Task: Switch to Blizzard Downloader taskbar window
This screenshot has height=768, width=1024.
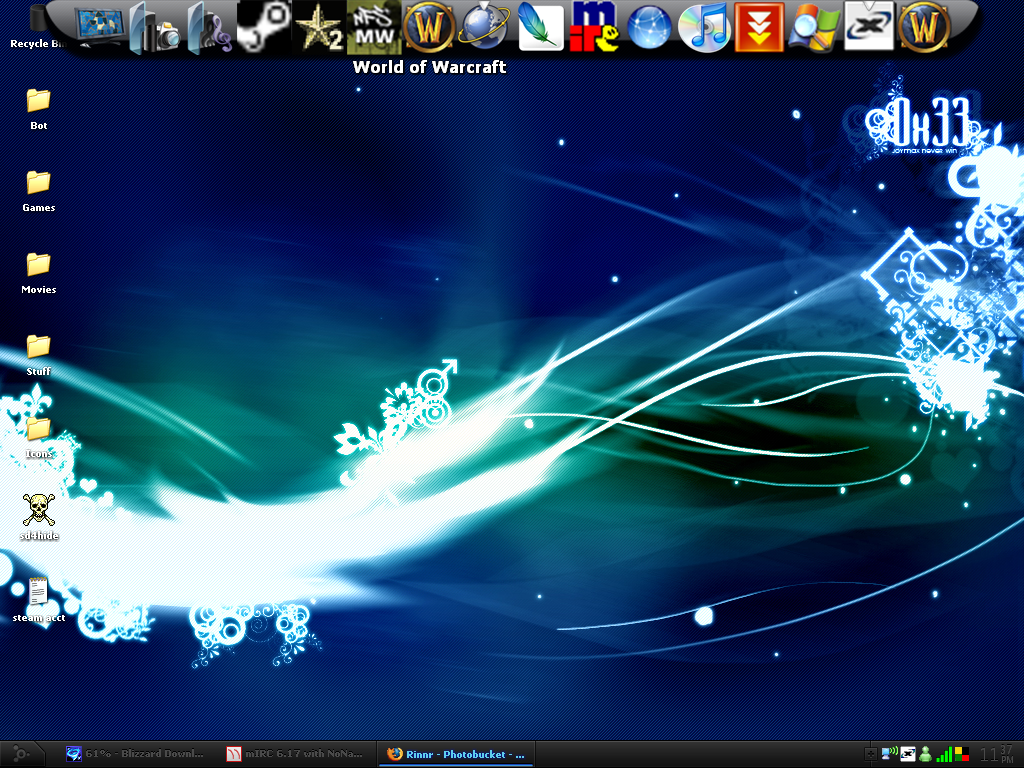Action: [x=135, y=754]
